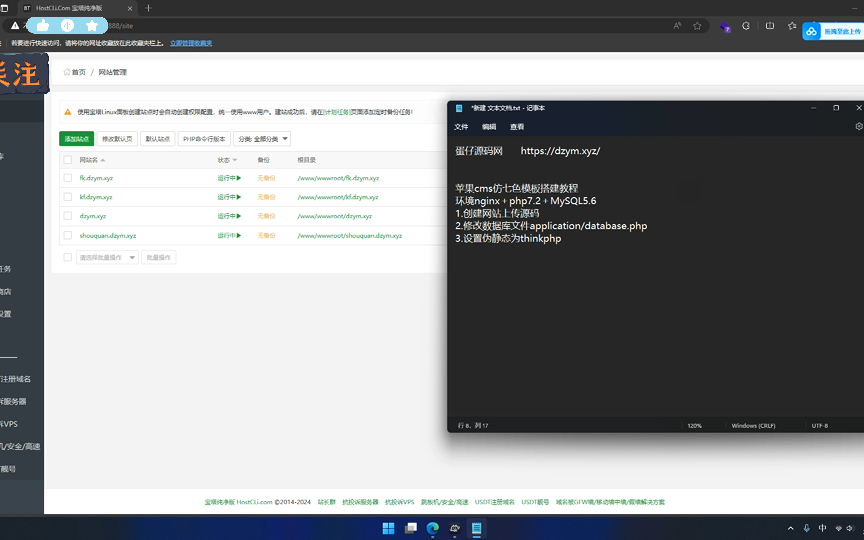The image size is (864, 540).
Task: Click 无备份 for kf.dzym.xyz
Action: click(266, 197)
